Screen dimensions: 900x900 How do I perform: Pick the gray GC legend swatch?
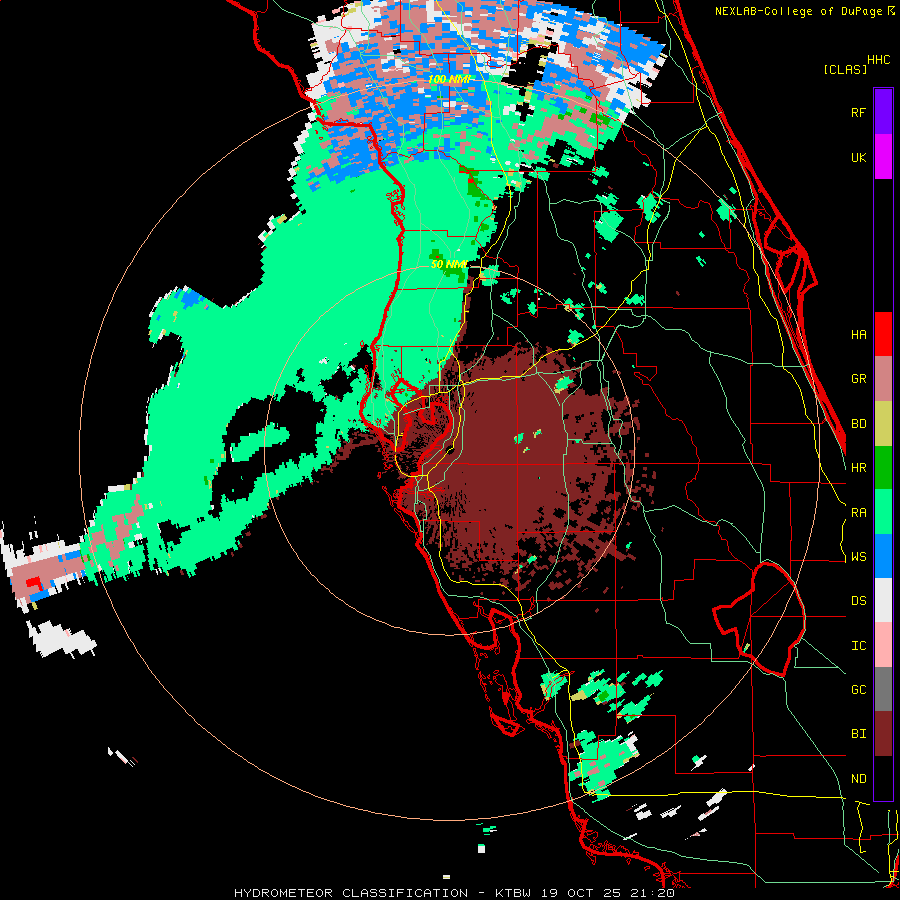(x=883, y=689)
